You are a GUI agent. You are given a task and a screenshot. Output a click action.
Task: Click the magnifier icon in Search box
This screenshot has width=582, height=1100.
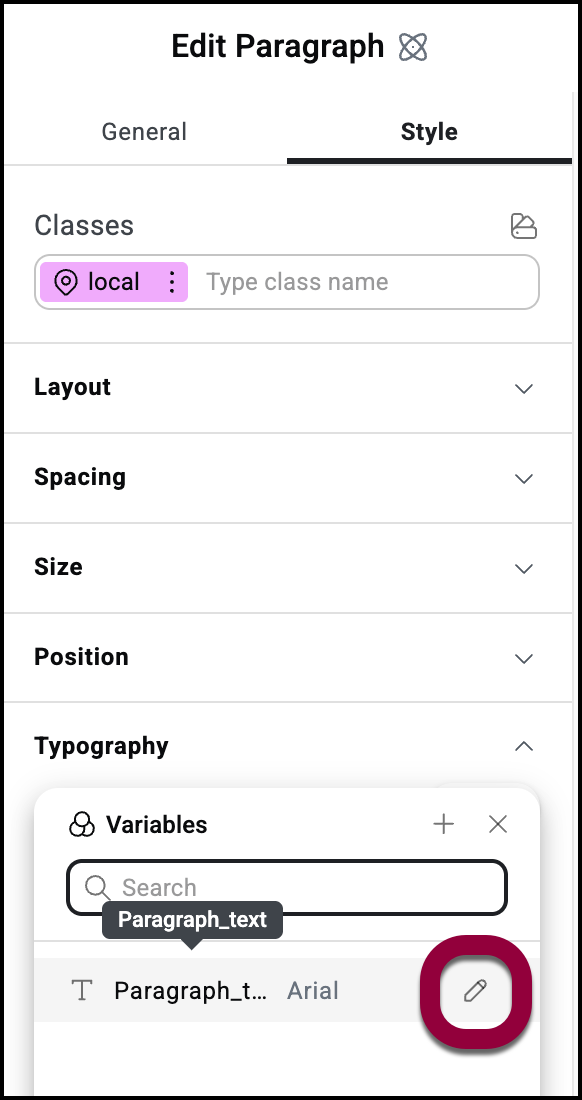tap(97, 887)
